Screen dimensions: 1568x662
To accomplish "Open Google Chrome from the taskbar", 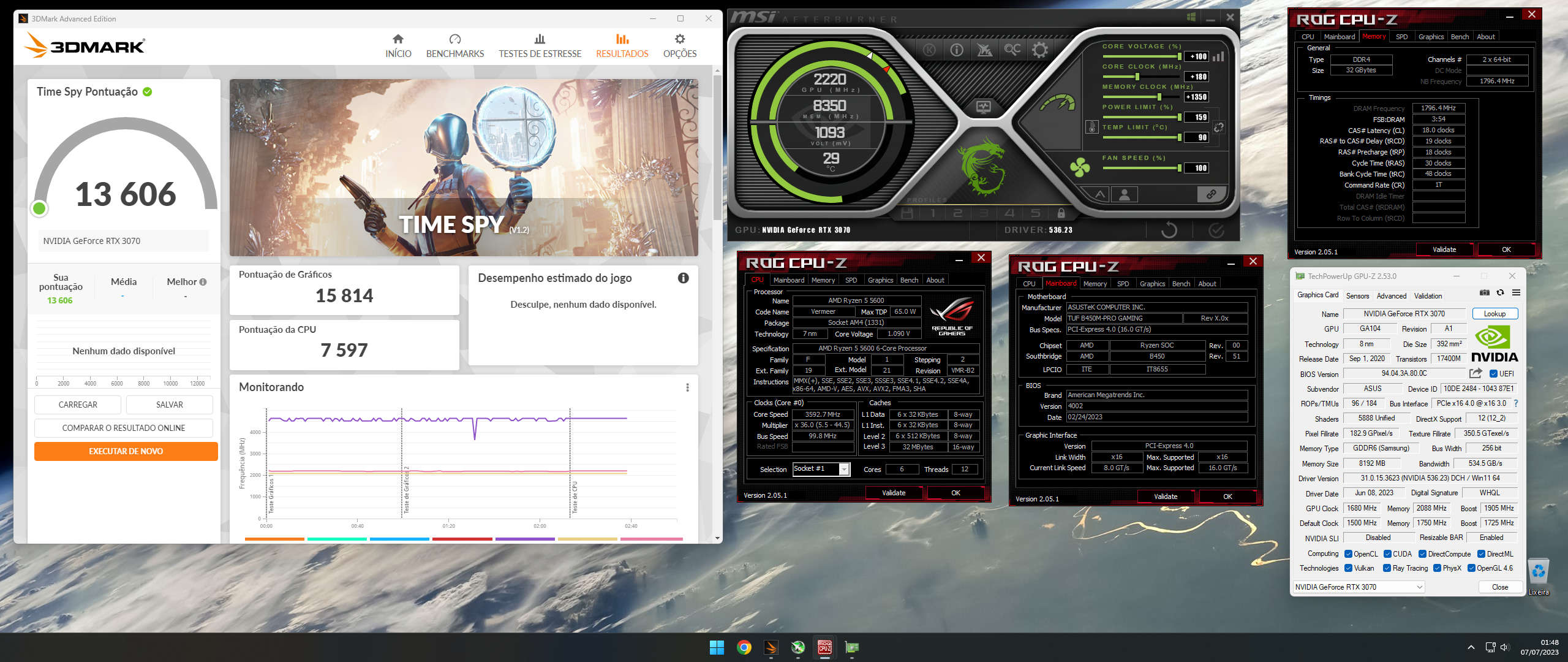I will (x=744, y=647).
